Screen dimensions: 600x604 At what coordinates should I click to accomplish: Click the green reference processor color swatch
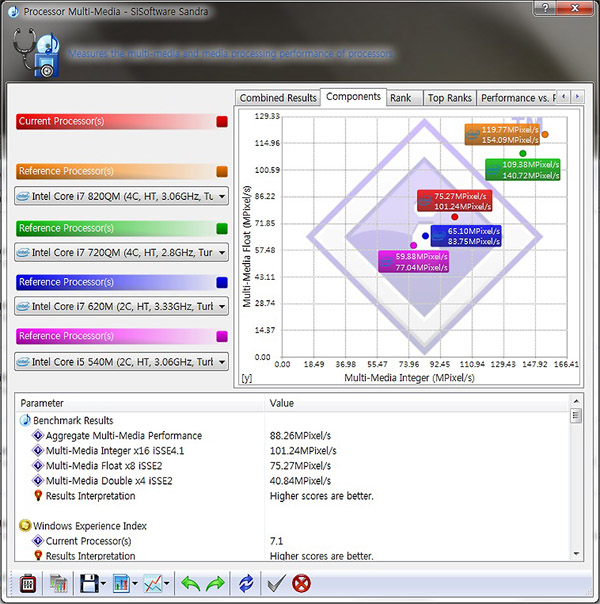(222, 228)
